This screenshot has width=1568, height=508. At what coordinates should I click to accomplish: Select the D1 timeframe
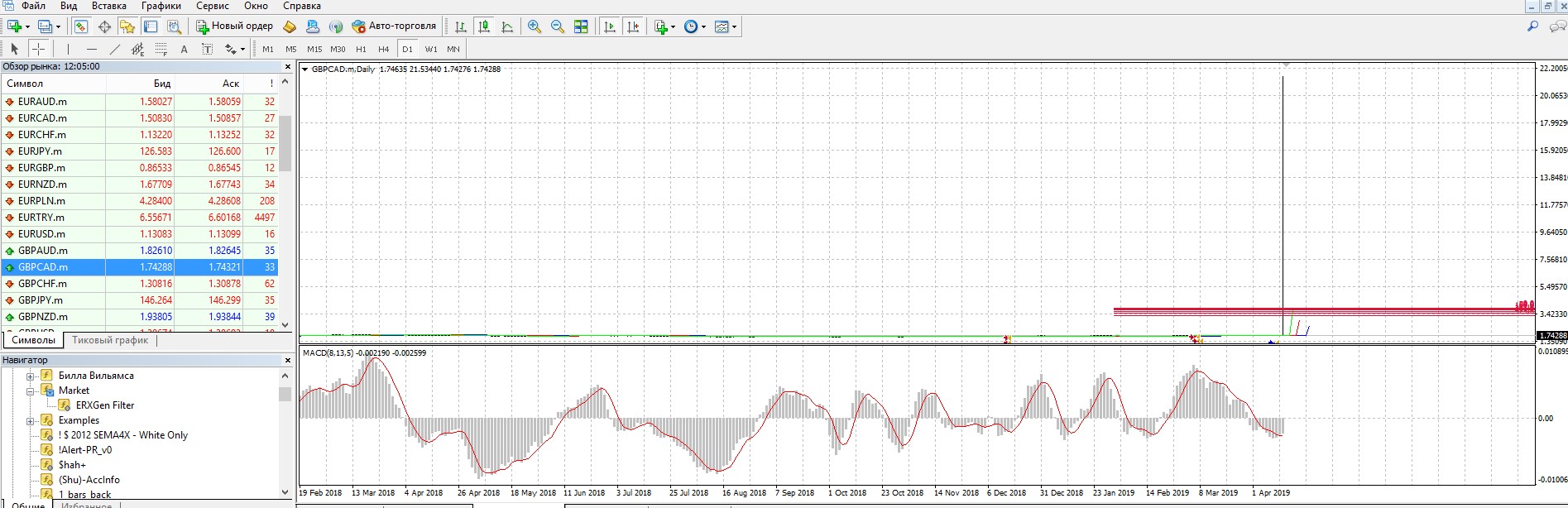(x=407, y=49)
